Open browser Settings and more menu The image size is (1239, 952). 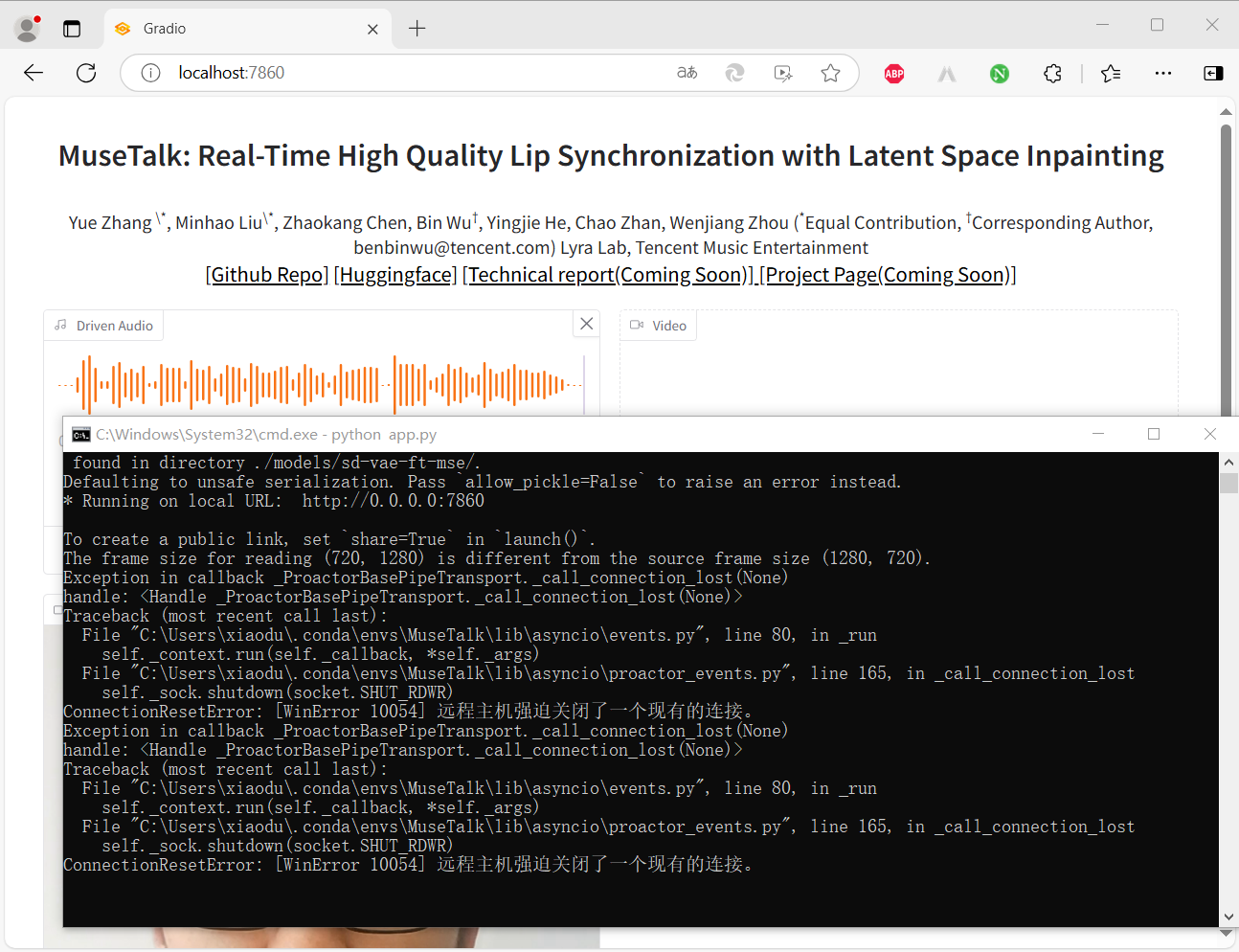tap(1163, 74)
